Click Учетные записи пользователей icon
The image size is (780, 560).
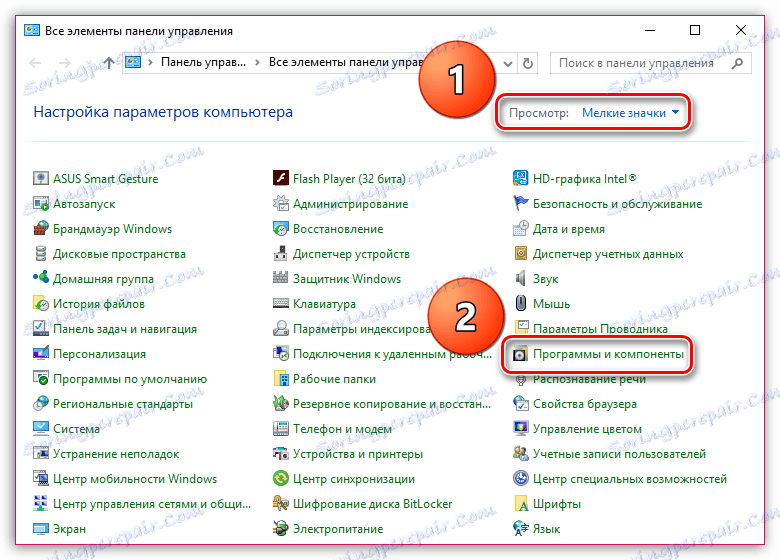click(520, 454)
